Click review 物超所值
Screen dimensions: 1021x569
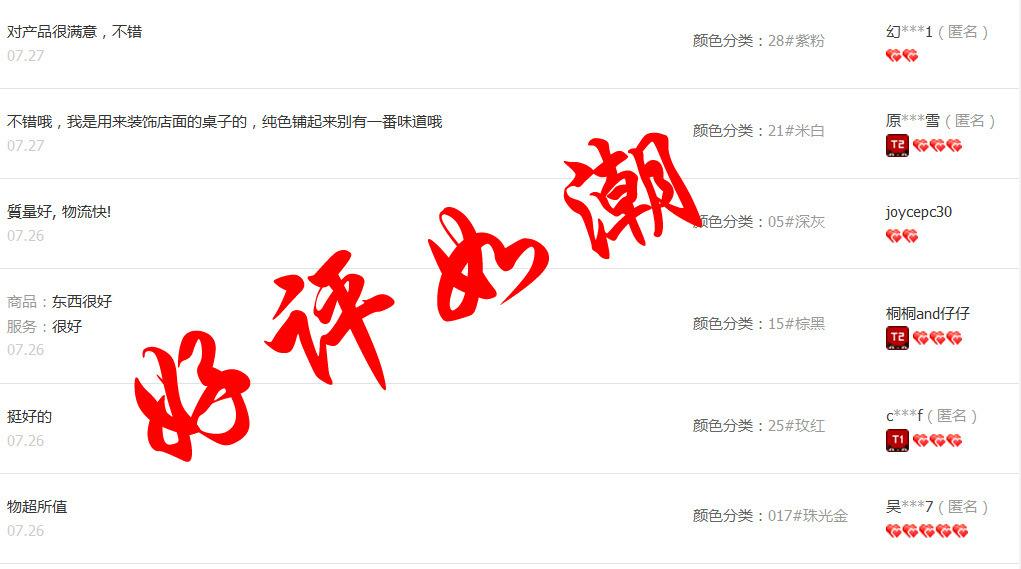37,507
